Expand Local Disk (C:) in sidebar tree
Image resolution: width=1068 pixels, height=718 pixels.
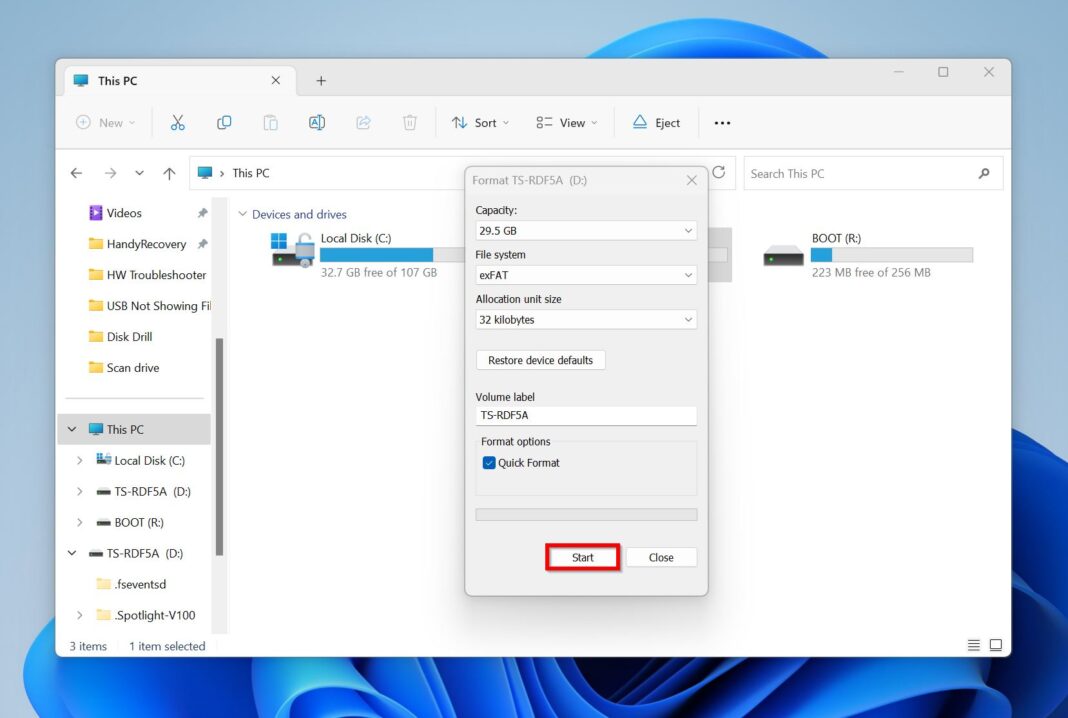80,461
